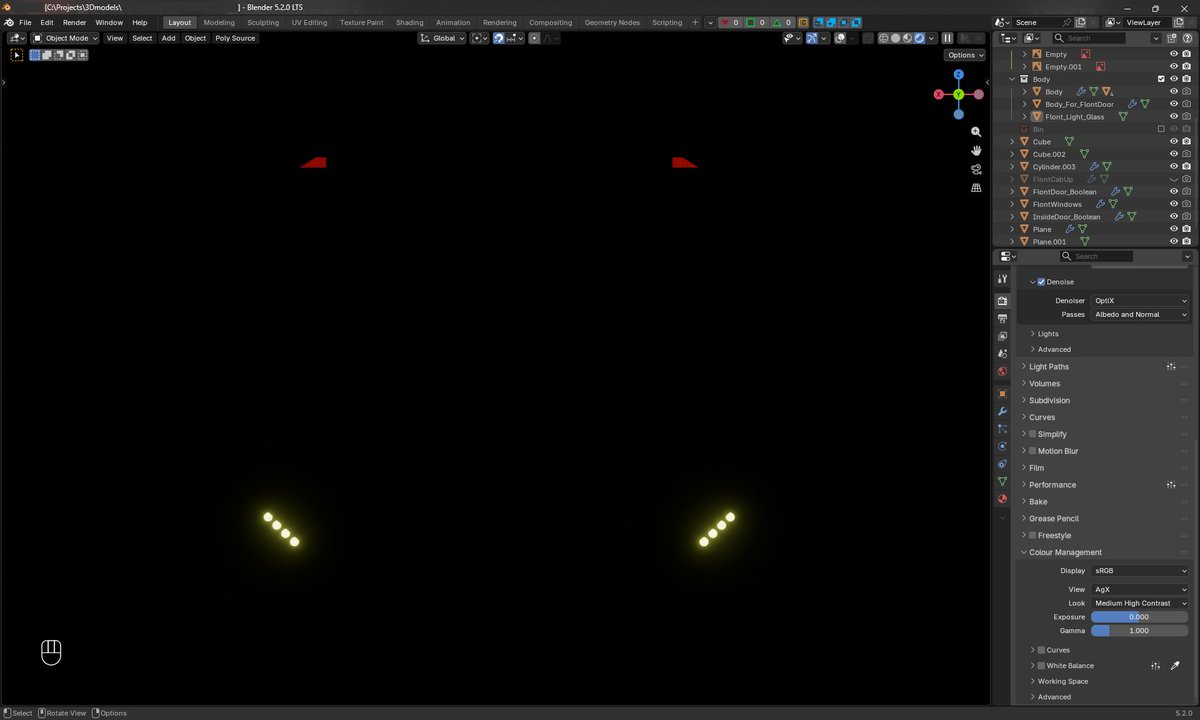
Task: Open the Global transform orientation dropdown
Action: (442, 38)
